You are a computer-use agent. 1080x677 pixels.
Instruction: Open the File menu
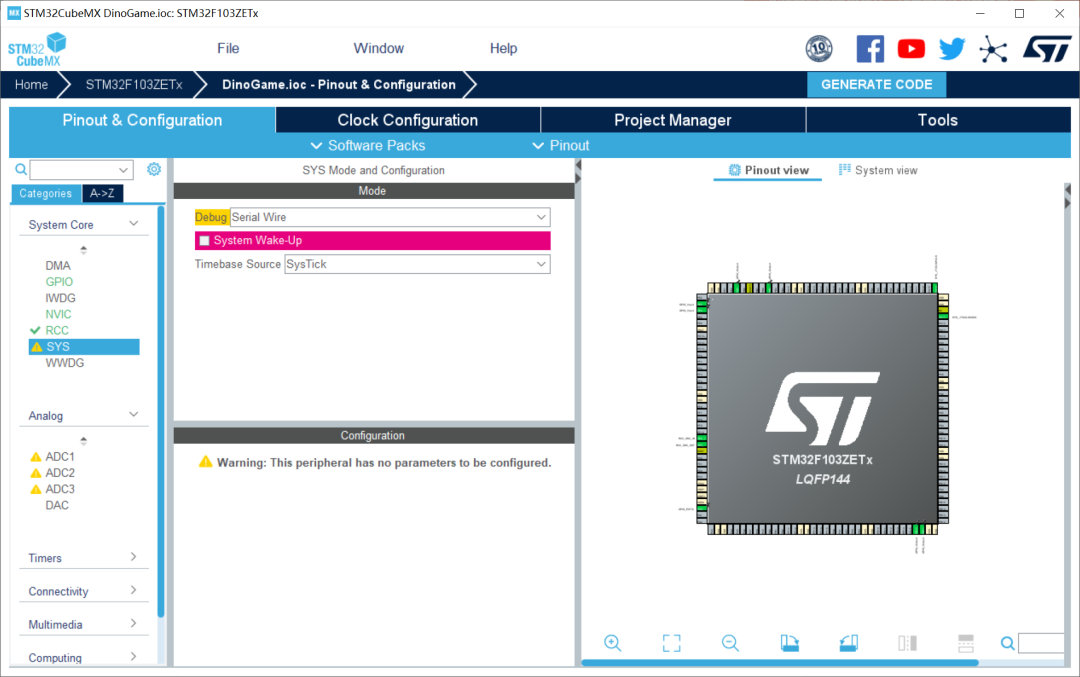(228, 48)
